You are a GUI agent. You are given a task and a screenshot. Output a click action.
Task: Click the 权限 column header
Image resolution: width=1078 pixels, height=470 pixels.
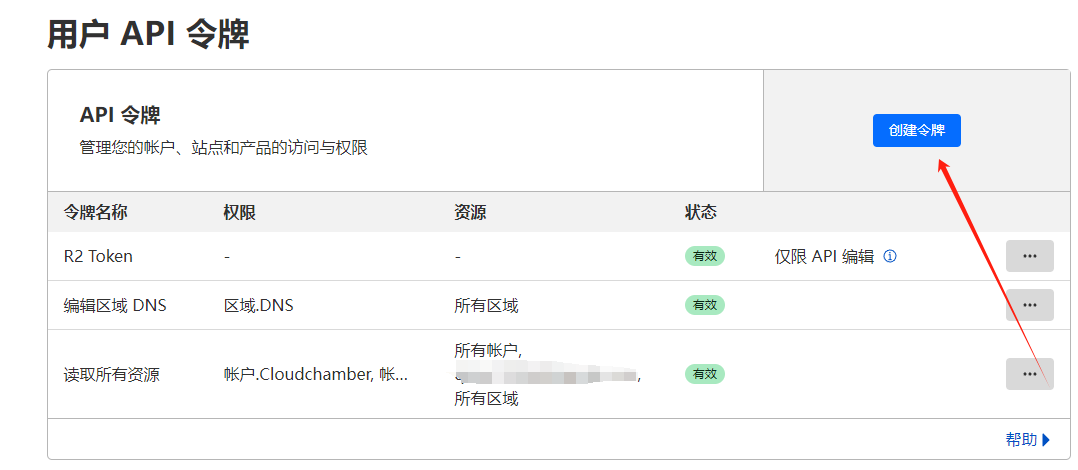[240, 212]
